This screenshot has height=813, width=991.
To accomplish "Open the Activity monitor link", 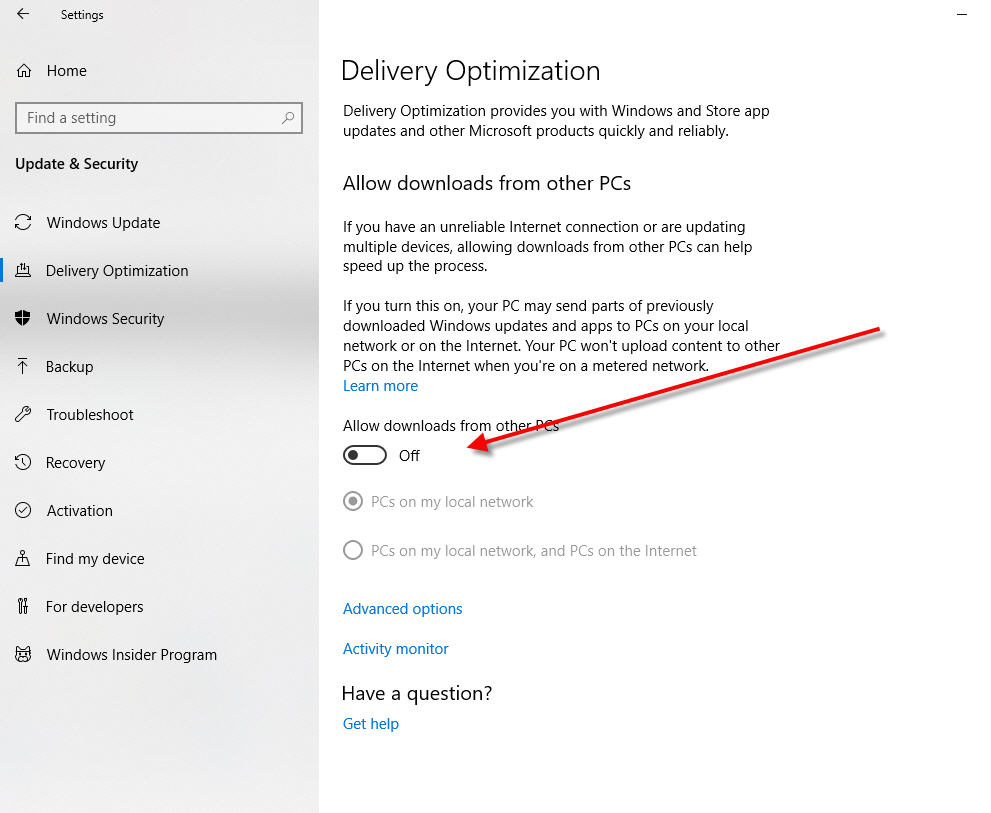I will pyautogui.click(x=395, y=649).
